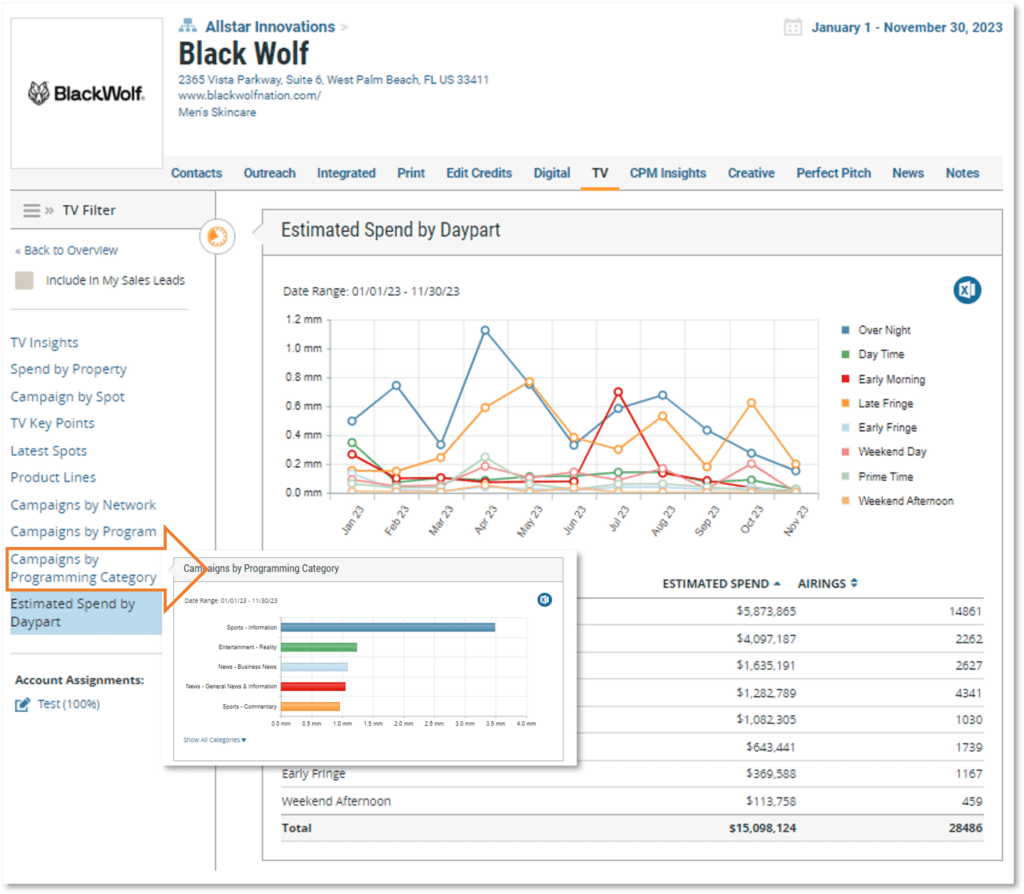Switch to the CPM Insights tab

coord(667,173)
